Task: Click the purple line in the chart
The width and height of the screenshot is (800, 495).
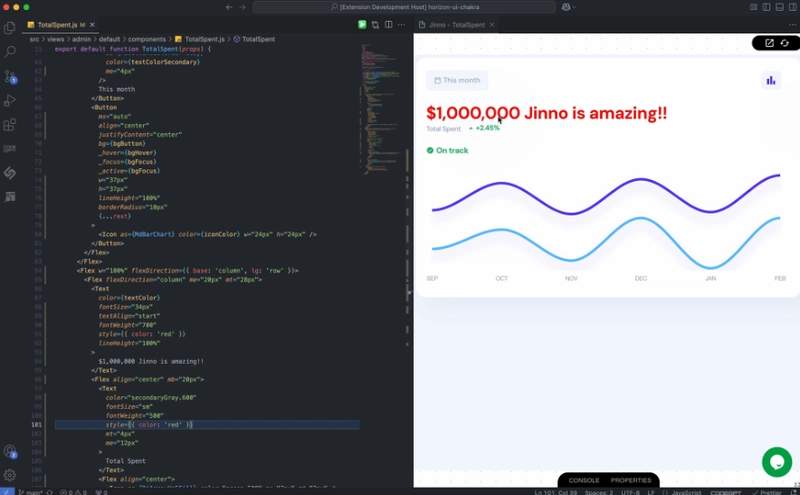Action: [x=605, y=194]
